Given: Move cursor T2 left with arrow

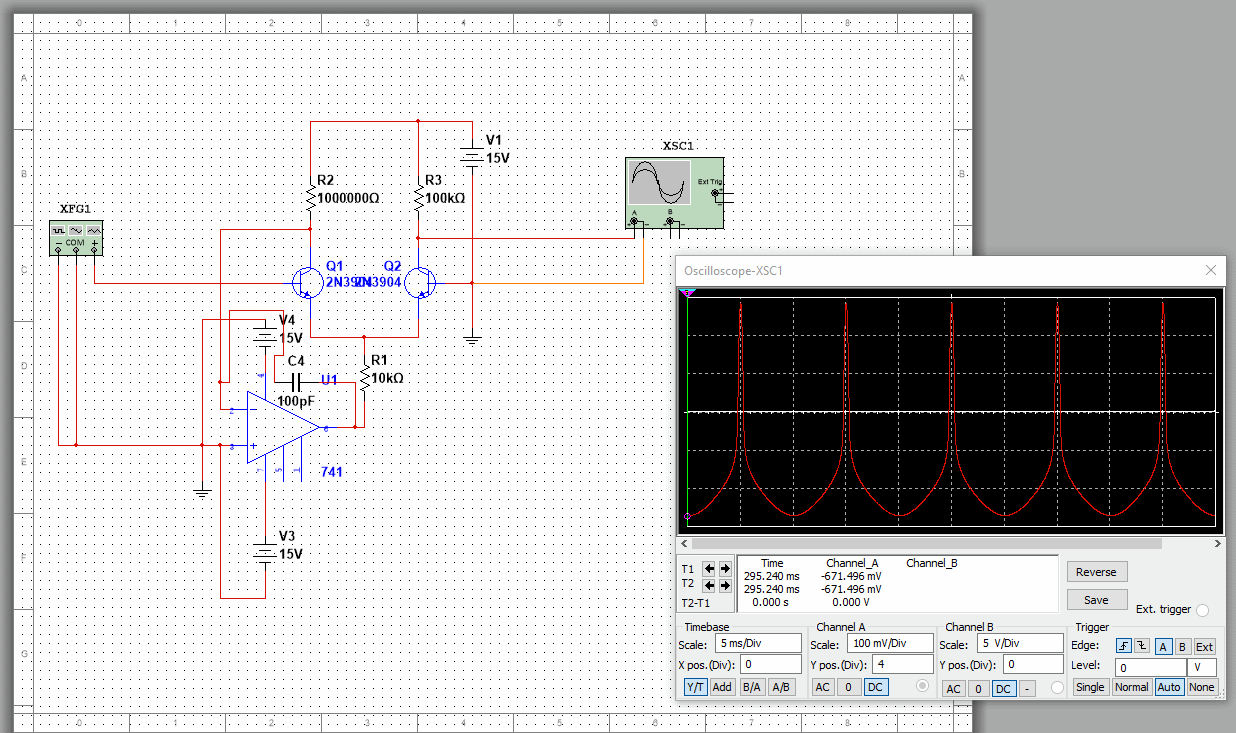Looking at the screenshot, I should click(708, 585).
